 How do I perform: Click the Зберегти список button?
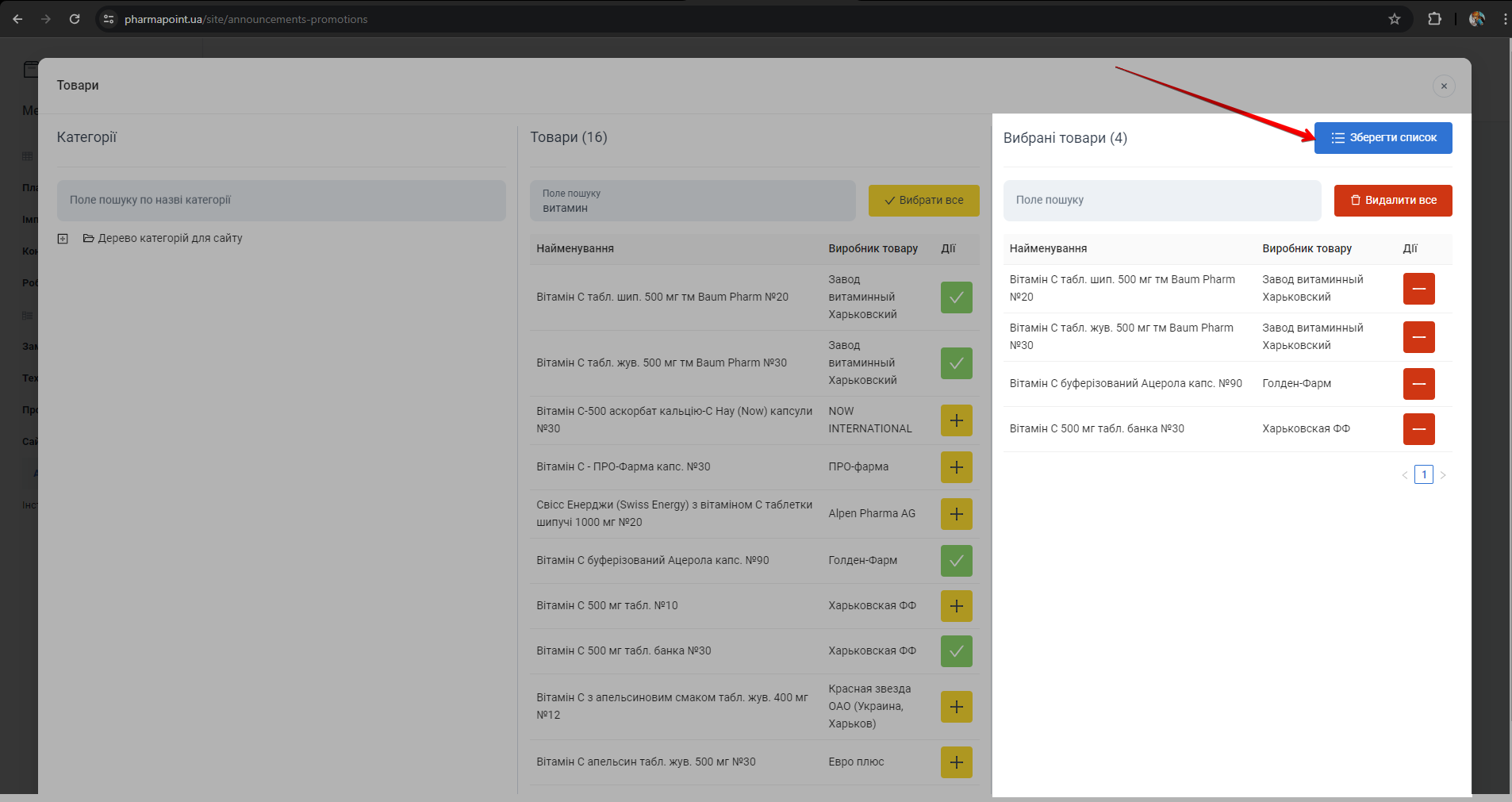pyautogui.click(x=1383, y=138)
